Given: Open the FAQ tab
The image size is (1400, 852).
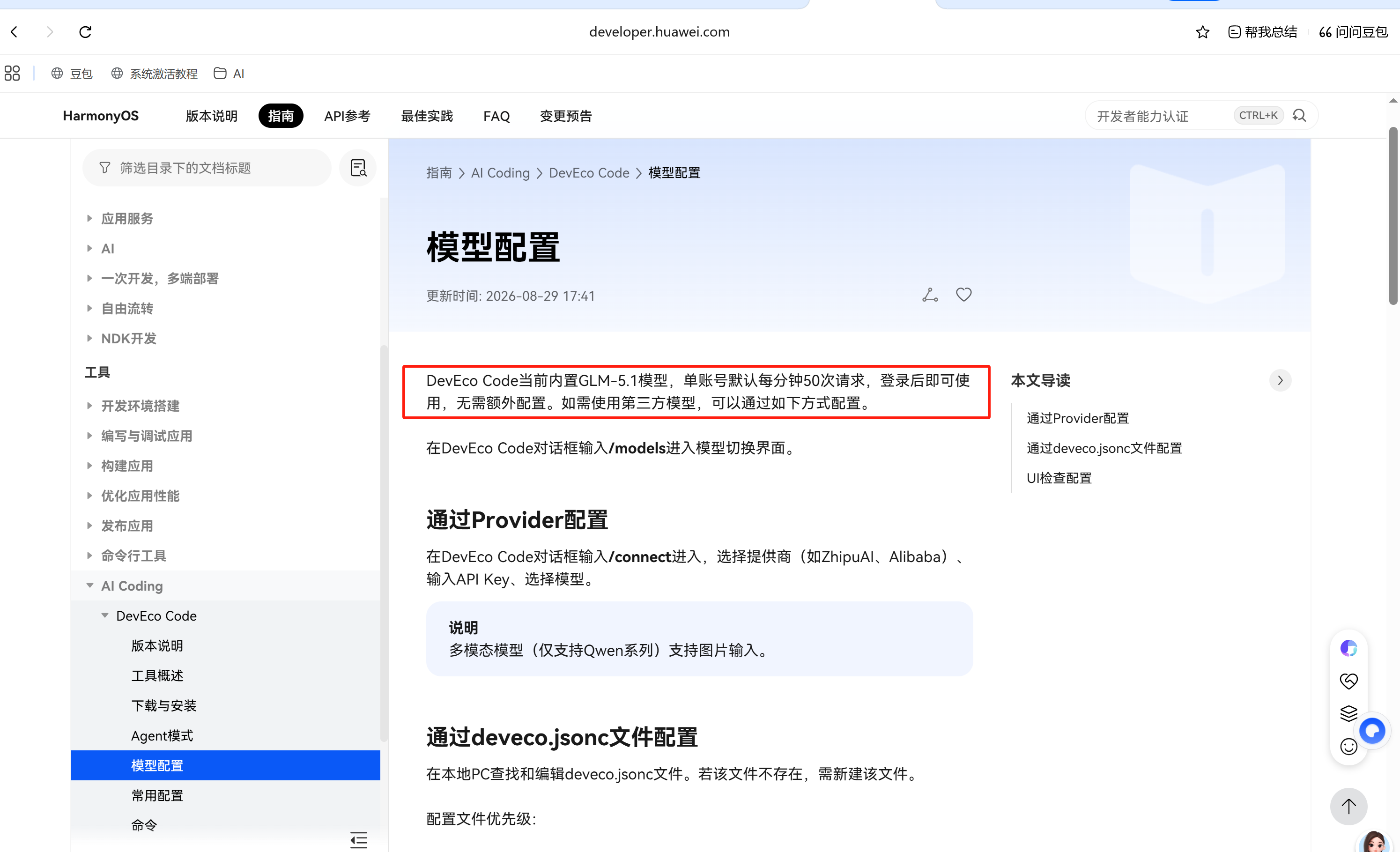Looking at the screenshot, I should (x=496, y=116).
